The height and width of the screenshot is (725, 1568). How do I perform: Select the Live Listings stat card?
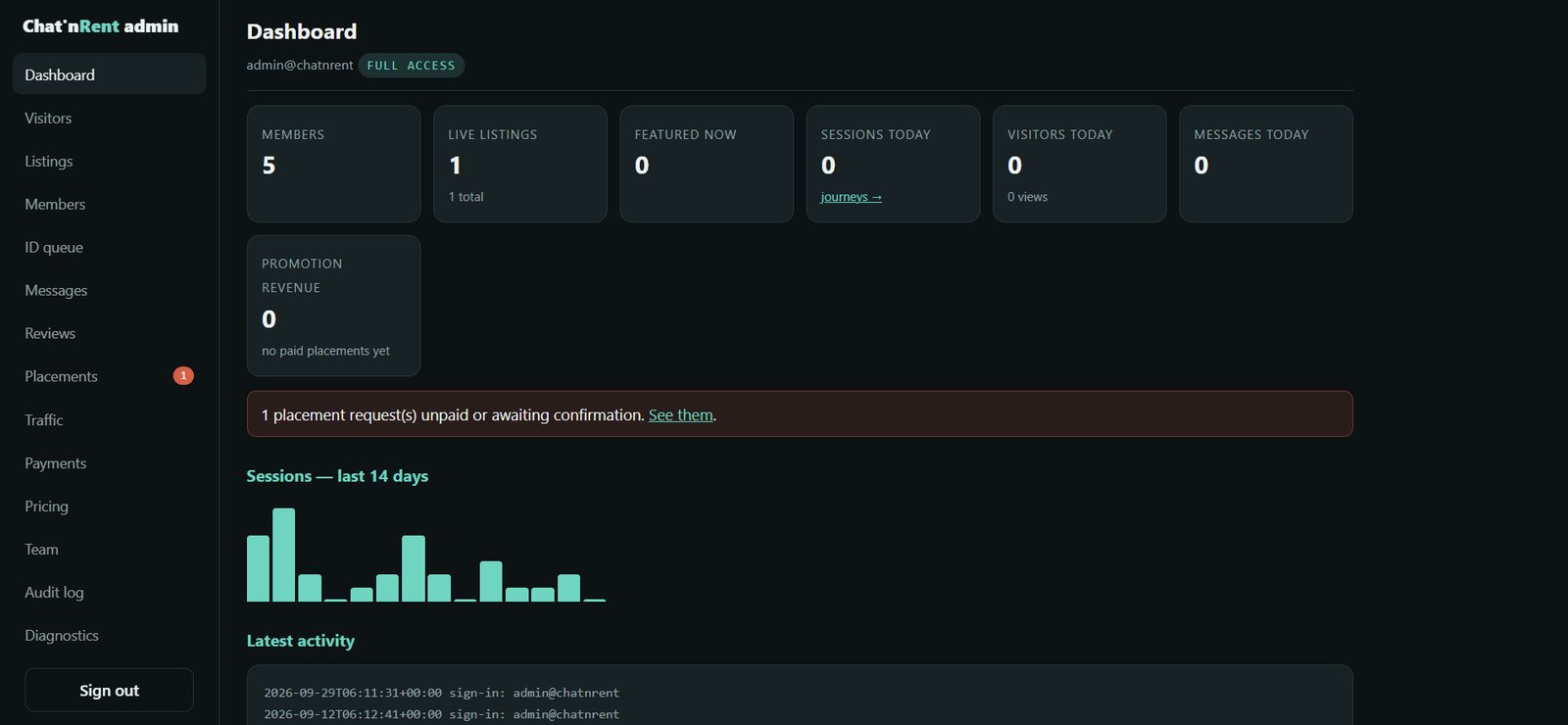coord(520,164)
